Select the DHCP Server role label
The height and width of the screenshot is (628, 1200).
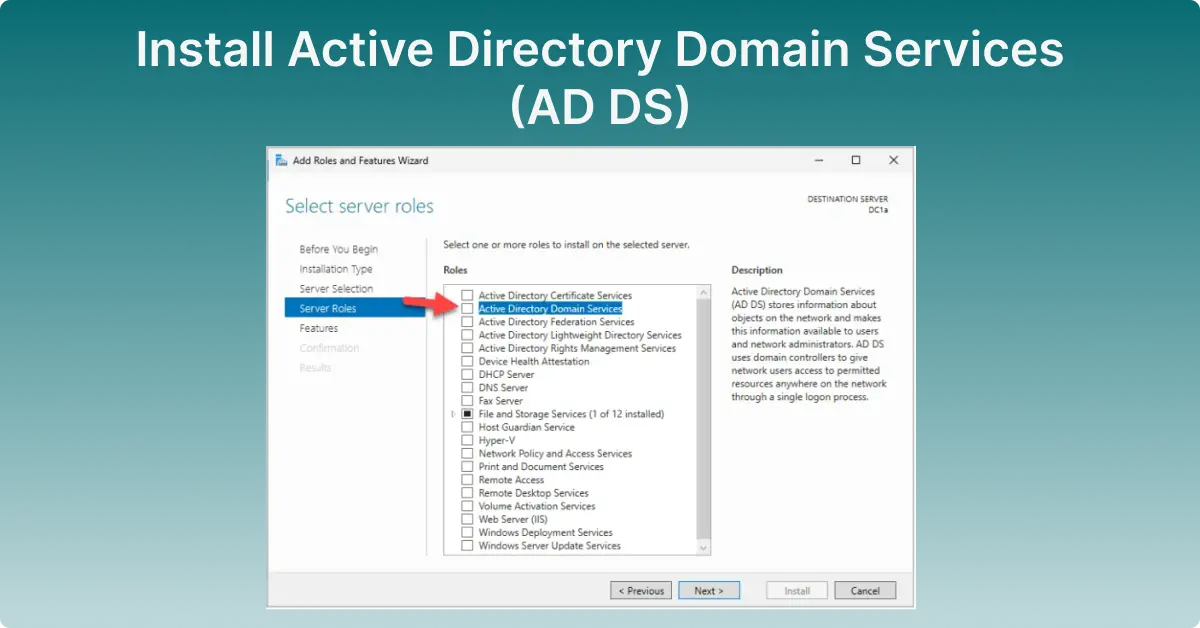point(506,374)
